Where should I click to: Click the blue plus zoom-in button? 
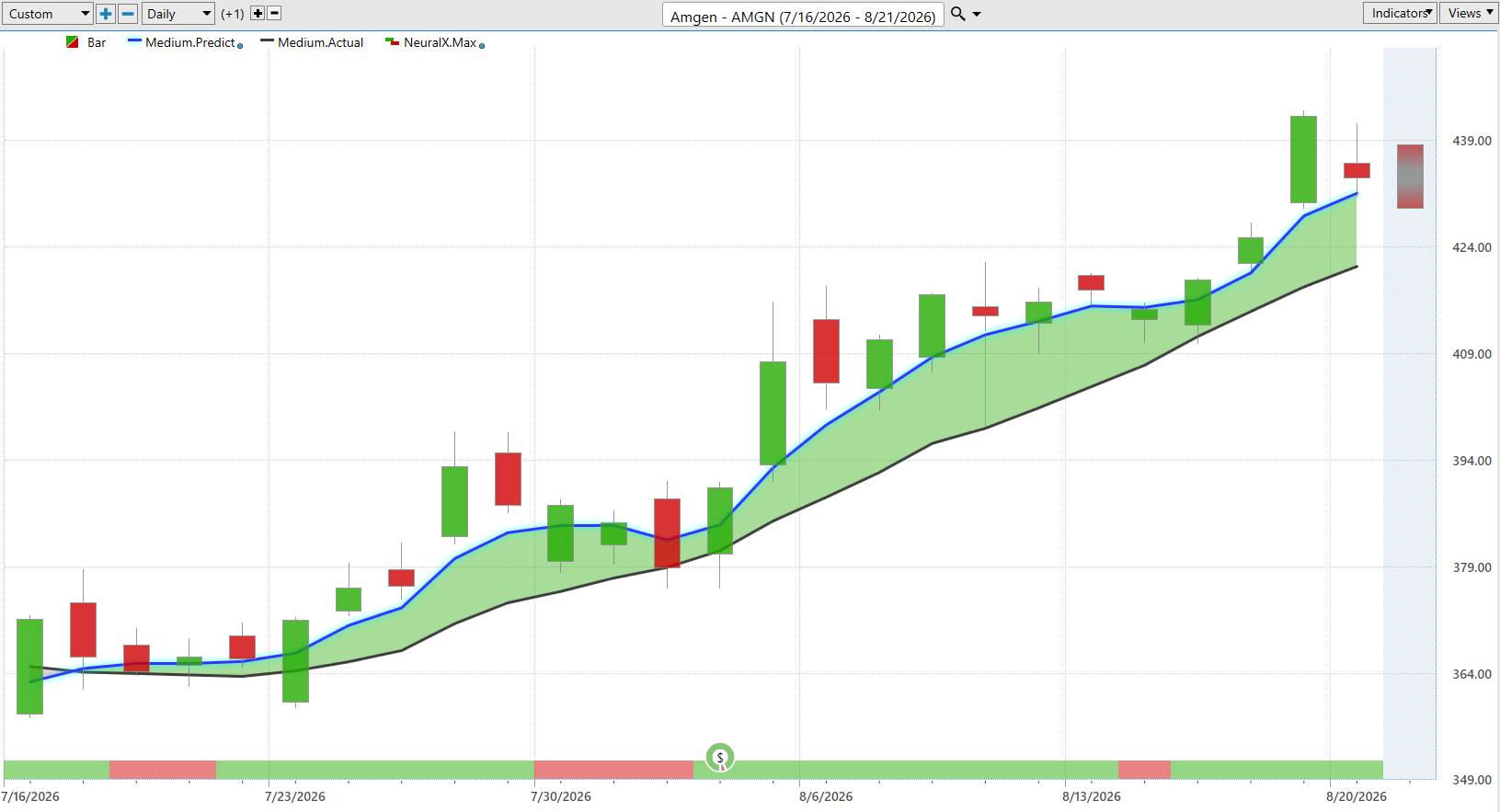click(106, 14)
